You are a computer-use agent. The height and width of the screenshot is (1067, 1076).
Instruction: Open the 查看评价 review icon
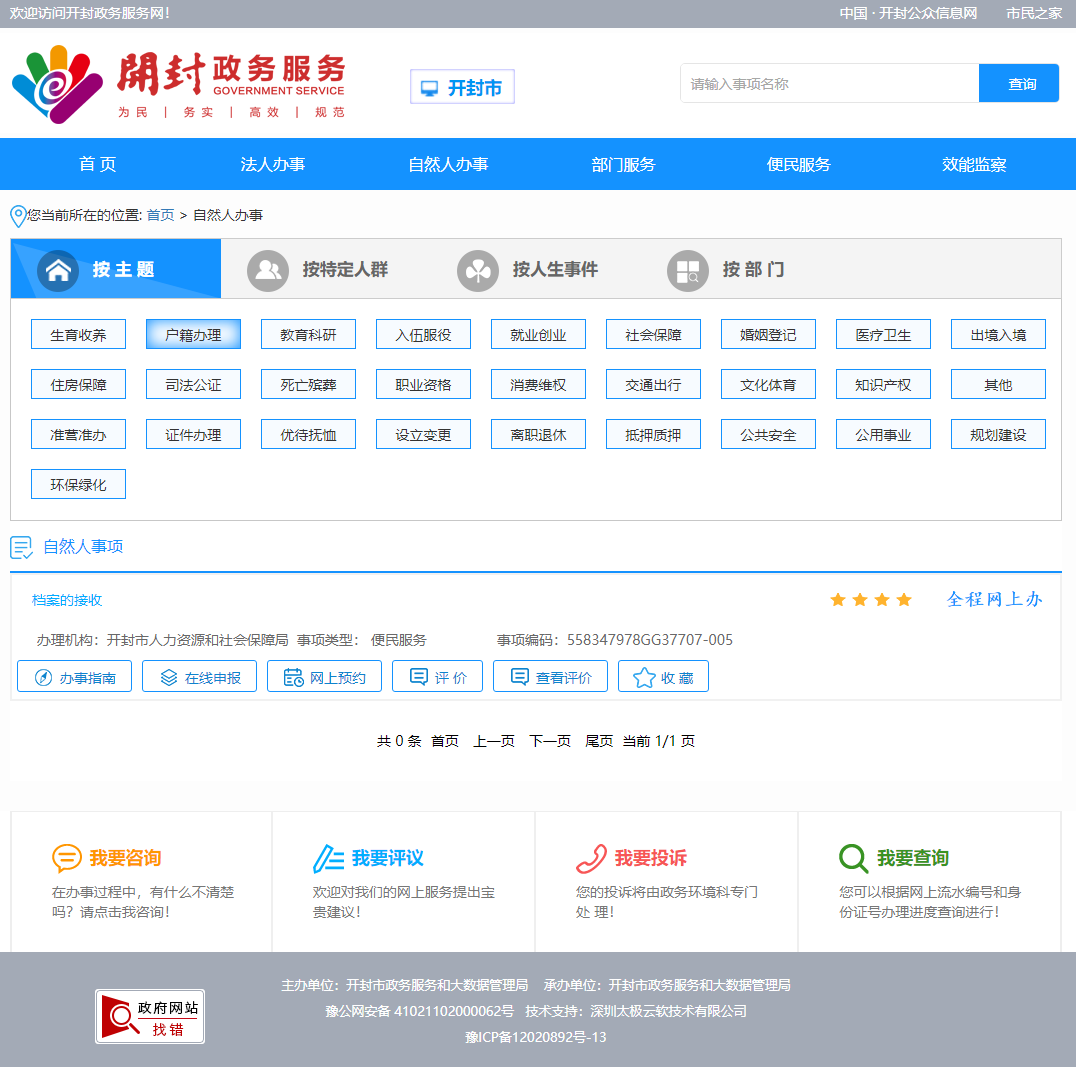coord(519,676)
